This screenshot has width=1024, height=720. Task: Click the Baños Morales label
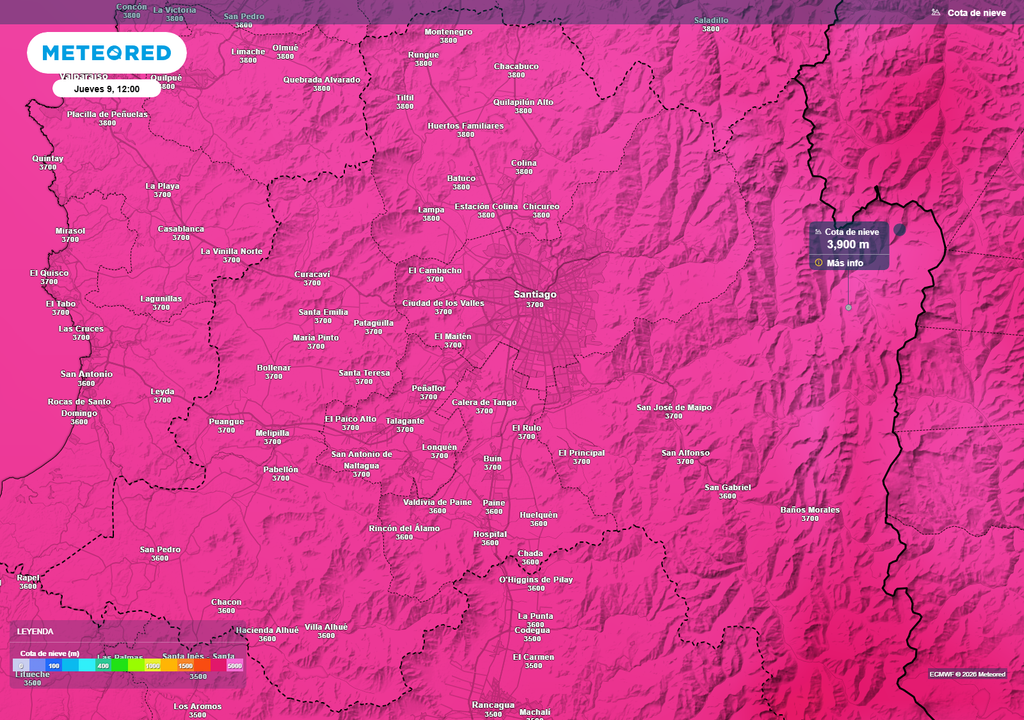(x=810, y=510)
